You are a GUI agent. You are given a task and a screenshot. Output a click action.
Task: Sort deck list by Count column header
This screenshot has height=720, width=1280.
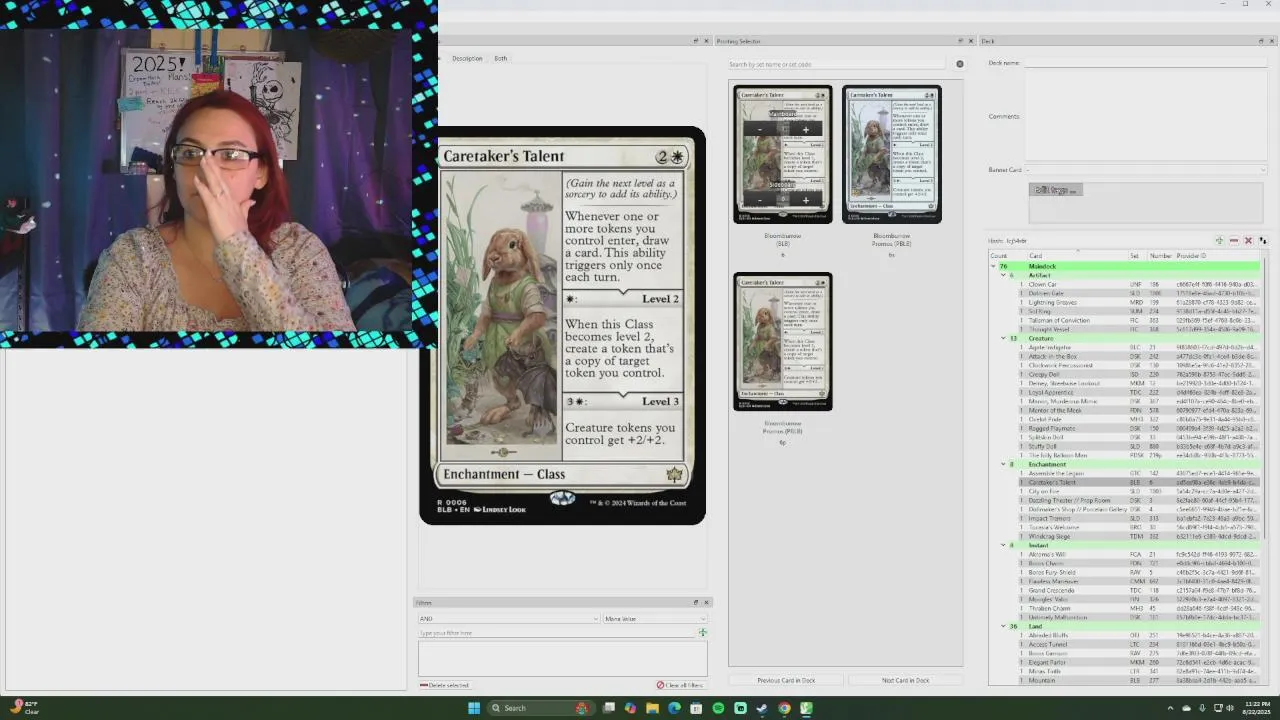(998, 256)
